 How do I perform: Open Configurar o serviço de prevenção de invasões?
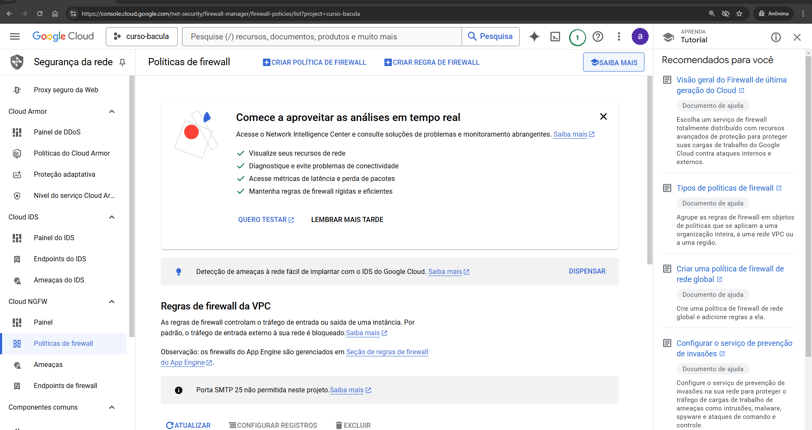(734, 348)
